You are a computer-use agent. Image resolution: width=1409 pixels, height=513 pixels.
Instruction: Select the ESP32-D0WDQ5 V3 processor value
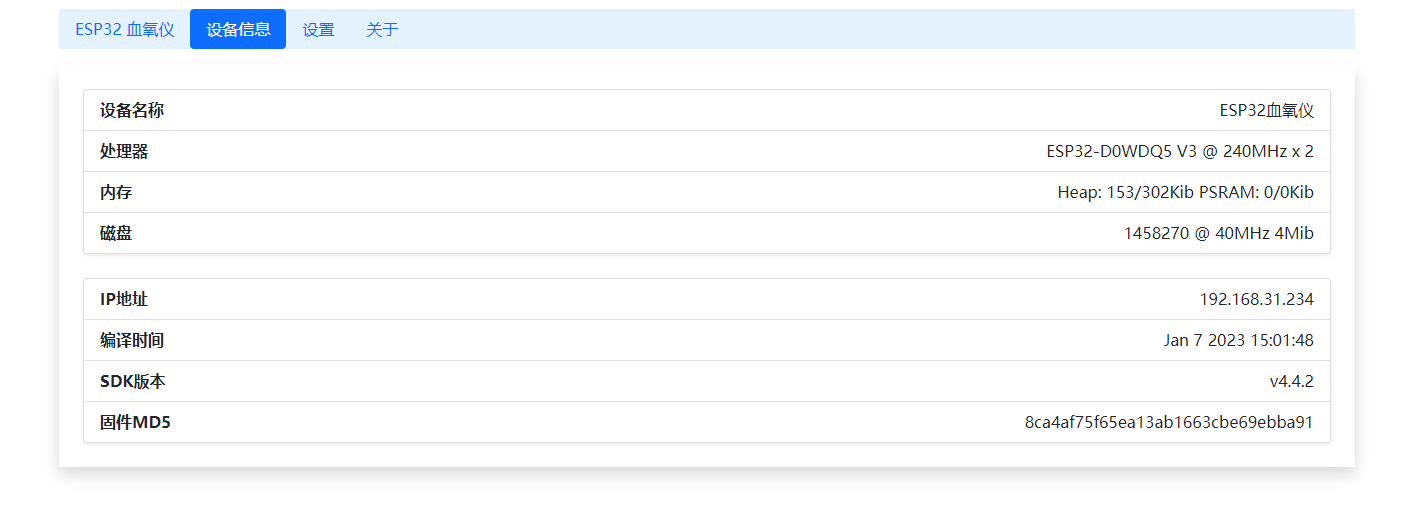click(x=1180, y=152)
